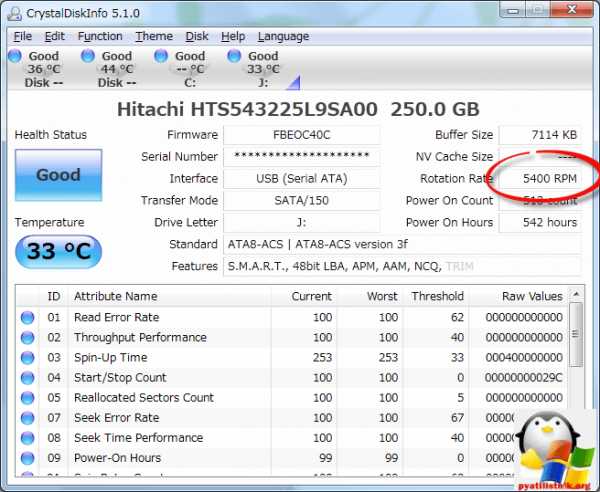Click status orb for Seek Time Performance

tap(28, 438)
